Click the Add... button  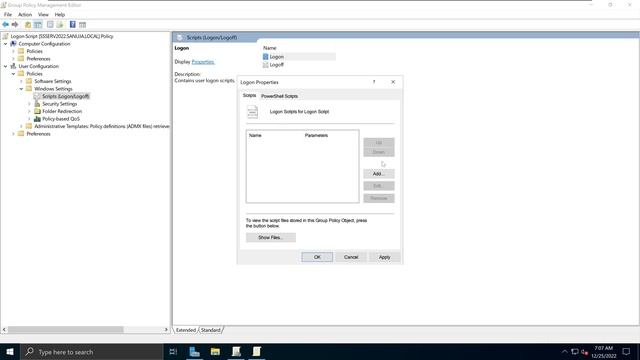(379, 173)
